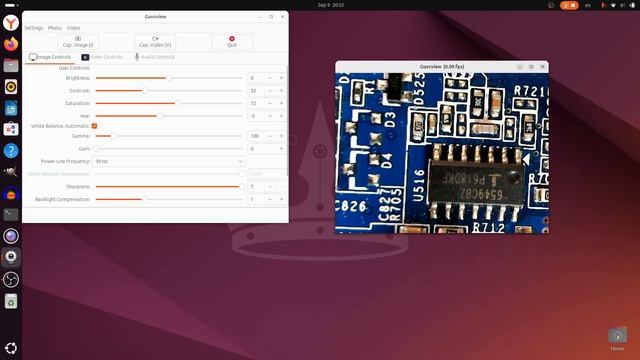
Task: Launch Firefox from the dock
Action: click(x=11, y=44)
